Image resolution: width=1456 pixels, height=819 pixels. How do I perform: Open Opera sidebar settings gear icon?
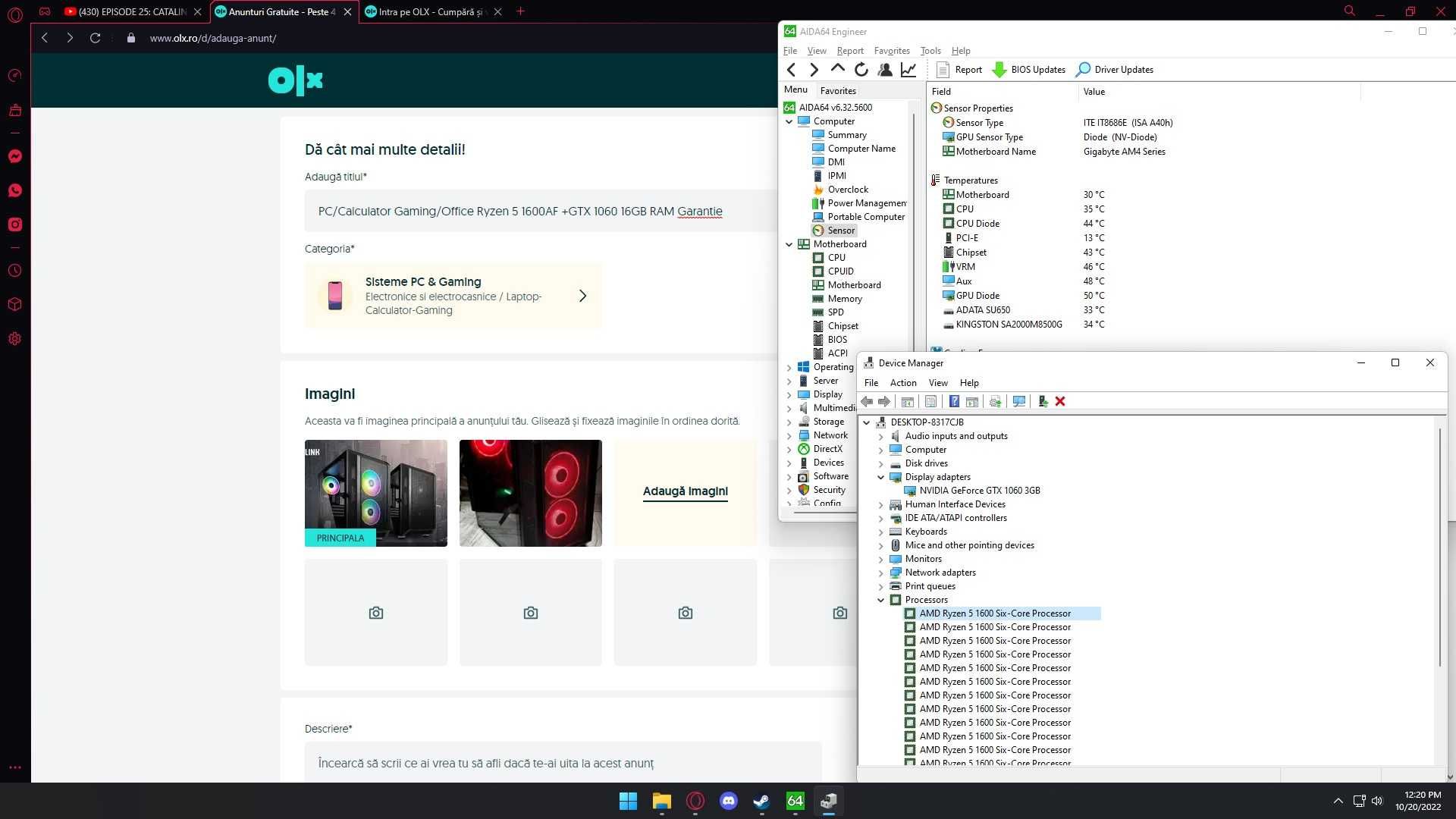click(x=15, y=339)
